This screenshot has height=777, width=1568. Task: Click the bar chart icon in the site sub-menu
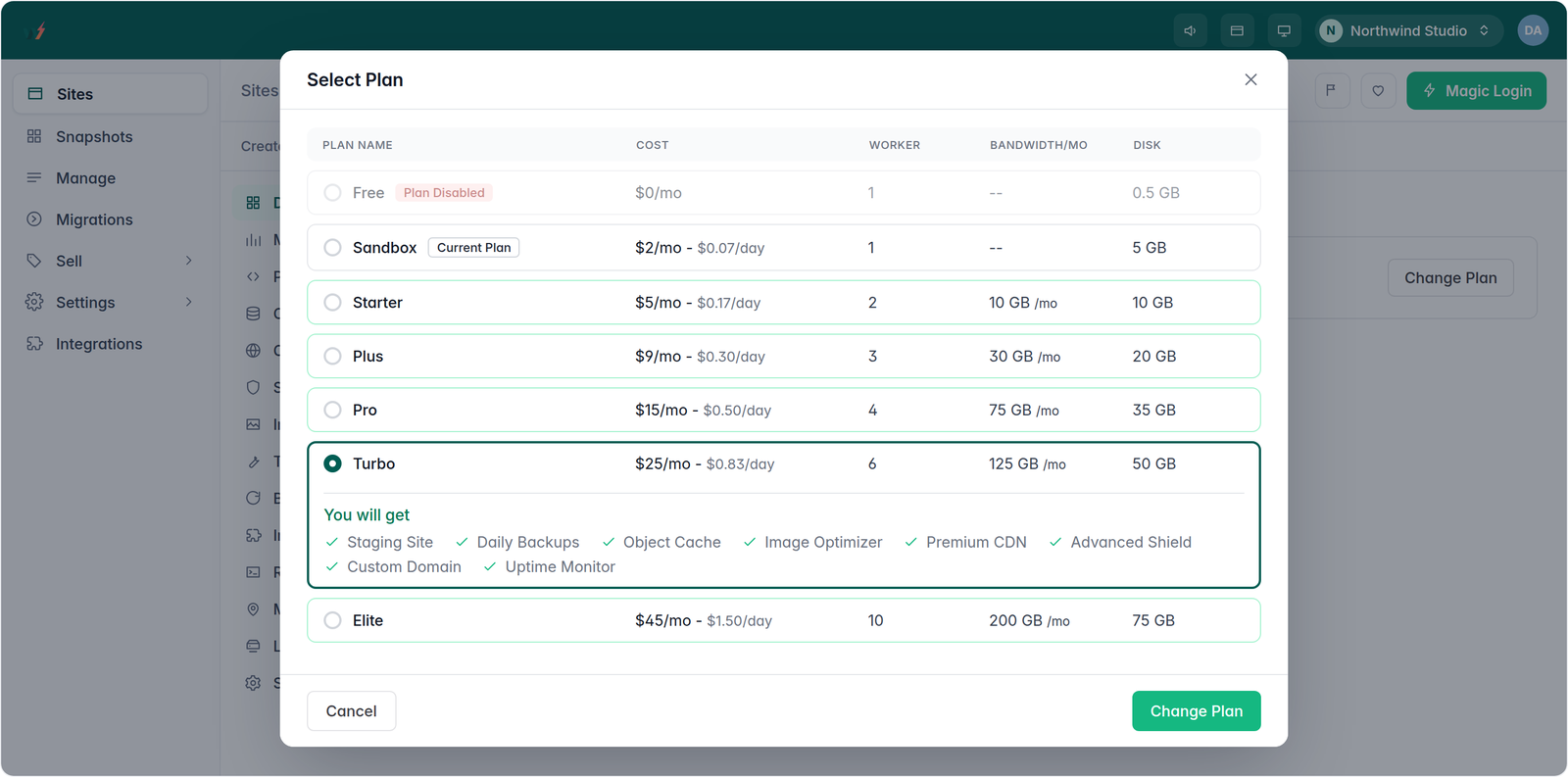[253, 240]
